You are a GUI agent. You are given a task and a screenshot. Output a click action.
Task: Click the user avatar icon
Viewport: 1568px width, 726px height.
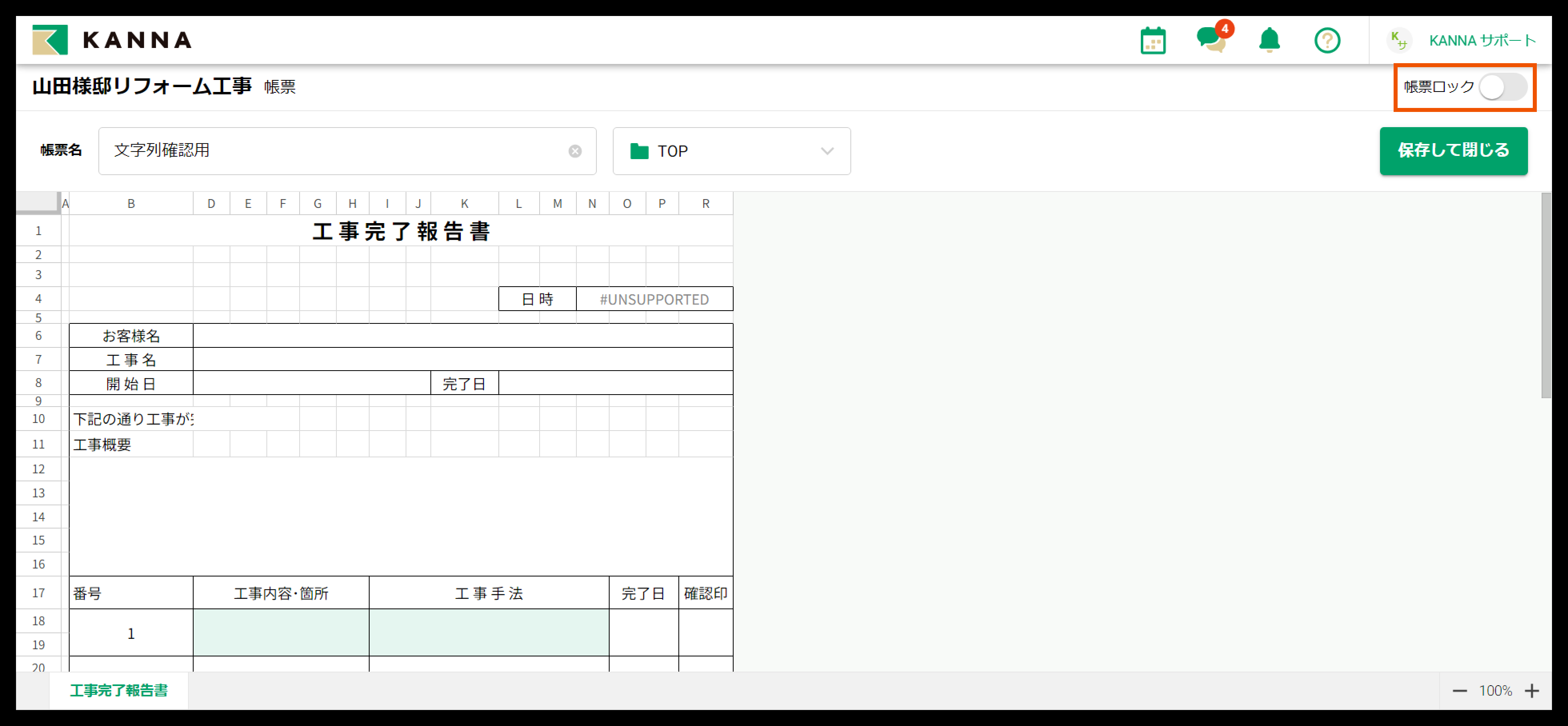coord(1399,41)
